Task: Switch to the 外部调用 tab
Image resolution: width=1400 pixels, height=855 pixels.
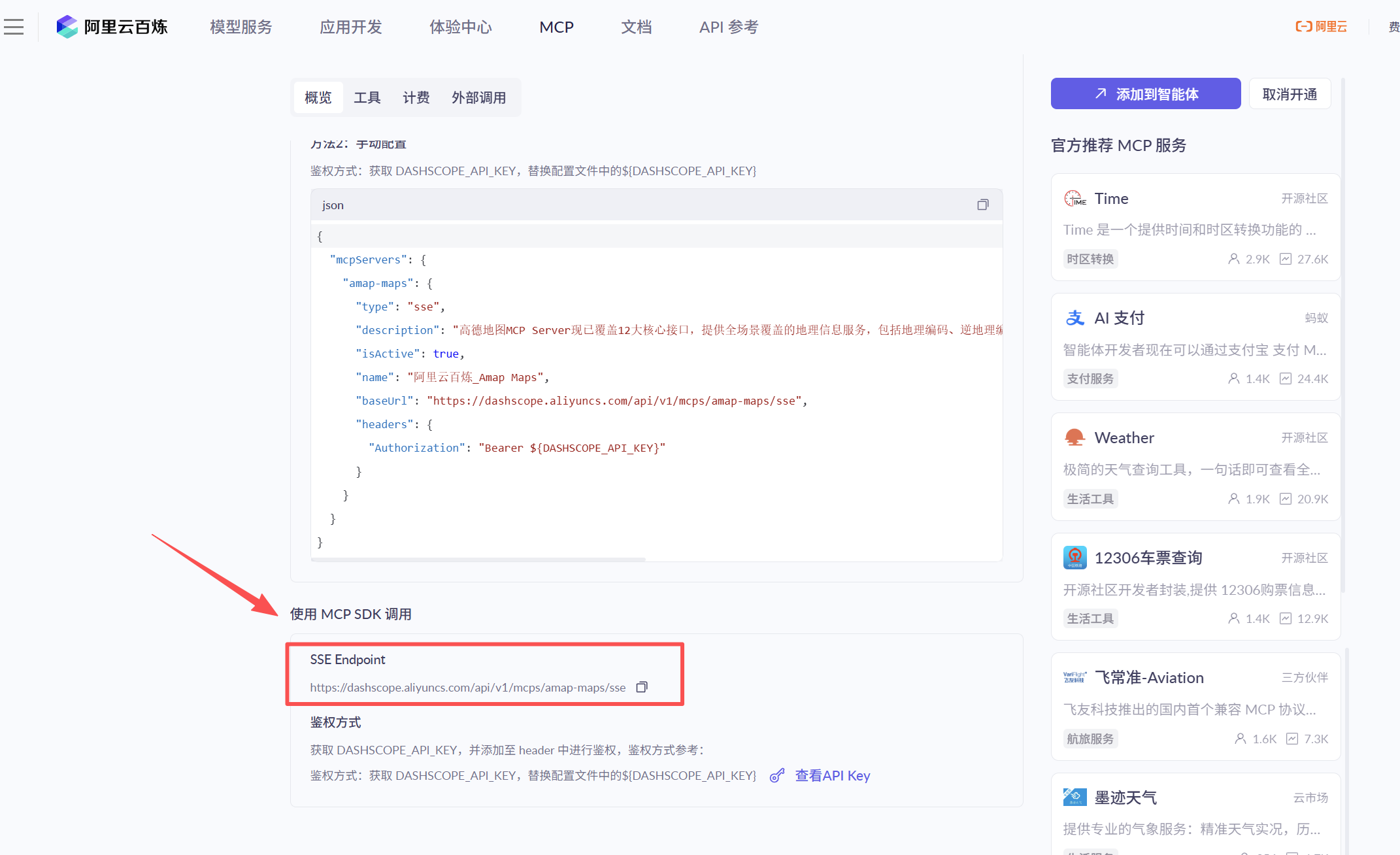Action: click(x=478, y=97)
